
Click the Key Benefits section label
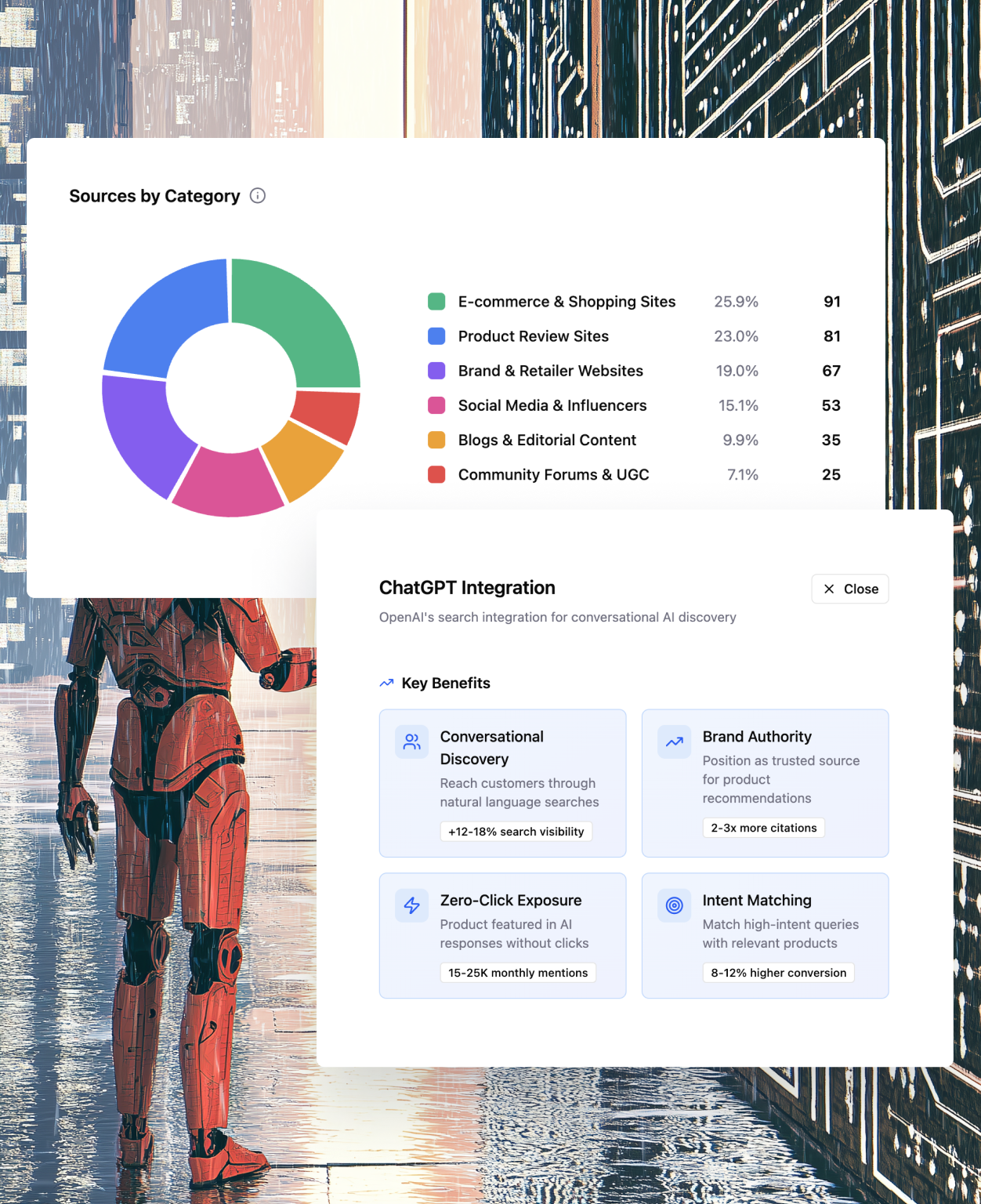click(x=446, y=683)
